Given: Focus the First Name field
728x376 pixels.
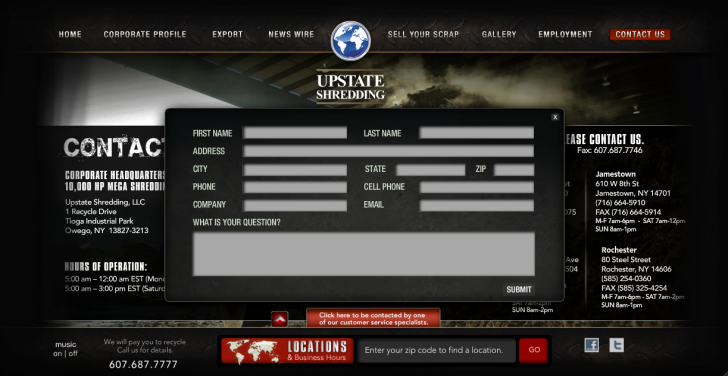Looking at the screenshot, I should pyautogui.click(x=295, y=133).
